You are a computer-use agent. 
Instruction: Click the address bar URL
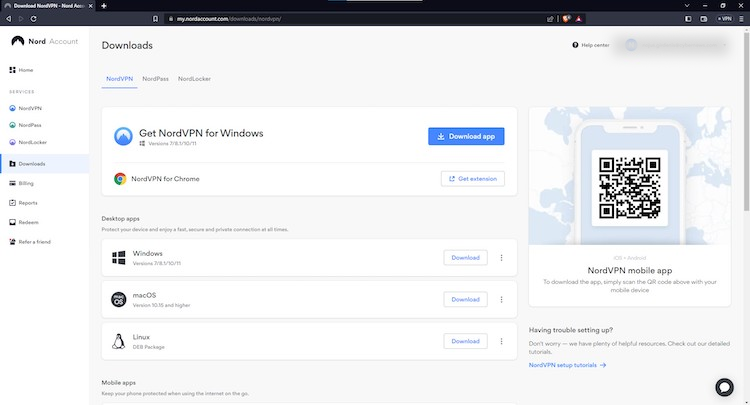pyautogui.click(x=229, y=19)
